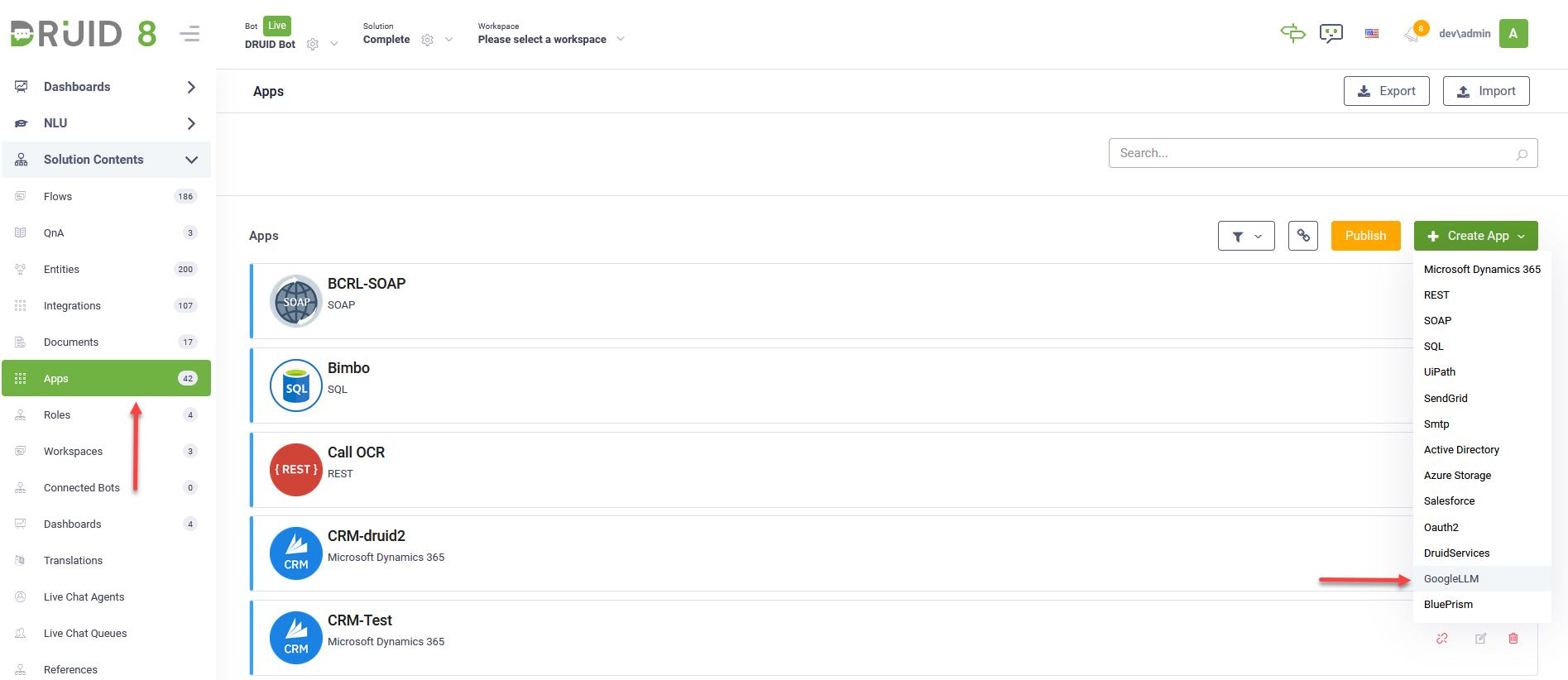Choose UiPath from Create App menu
Image resolution: width=1568 pixels, height=680 pixels.
pyautogui.click(x=1482, y=371)
